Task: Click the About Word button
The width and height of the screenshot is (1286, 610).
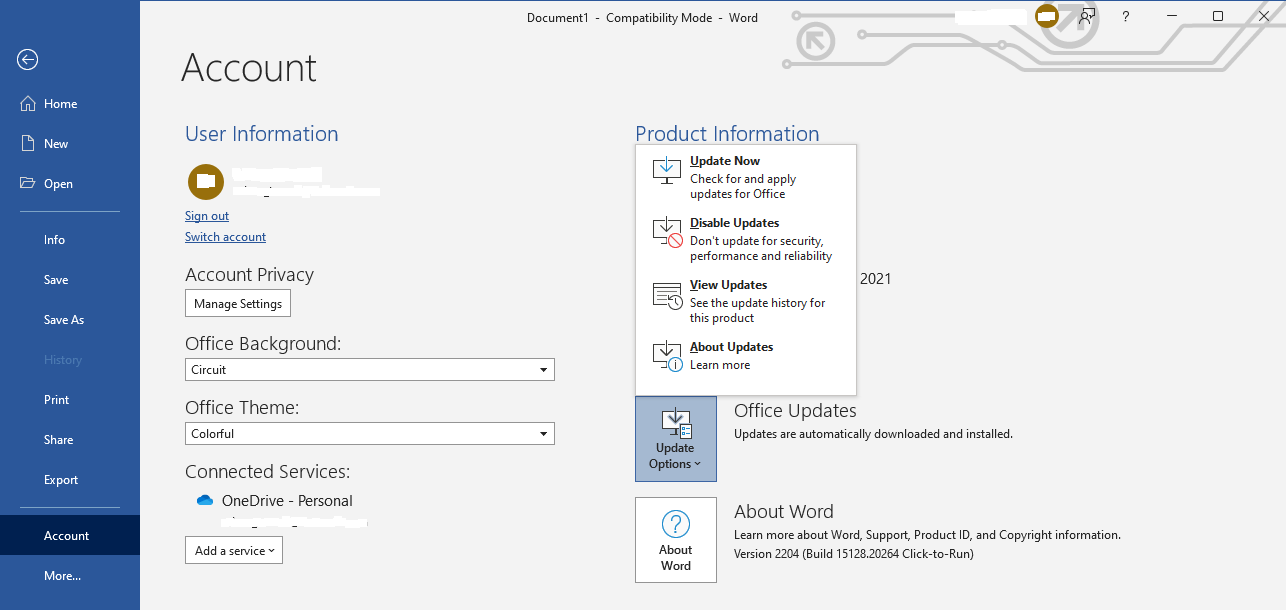Action: coord(676,540)
